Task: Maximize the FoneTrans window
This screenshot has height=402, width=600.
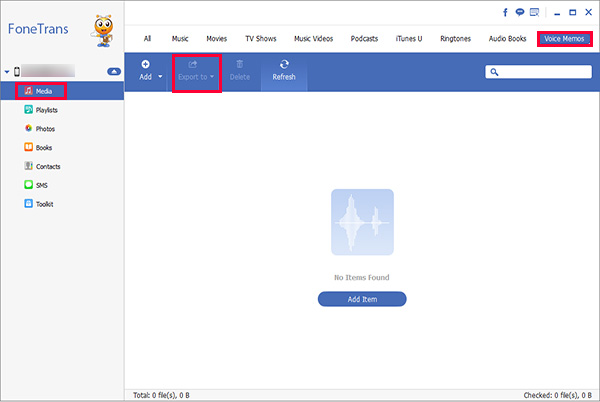Action: (572, 13)
